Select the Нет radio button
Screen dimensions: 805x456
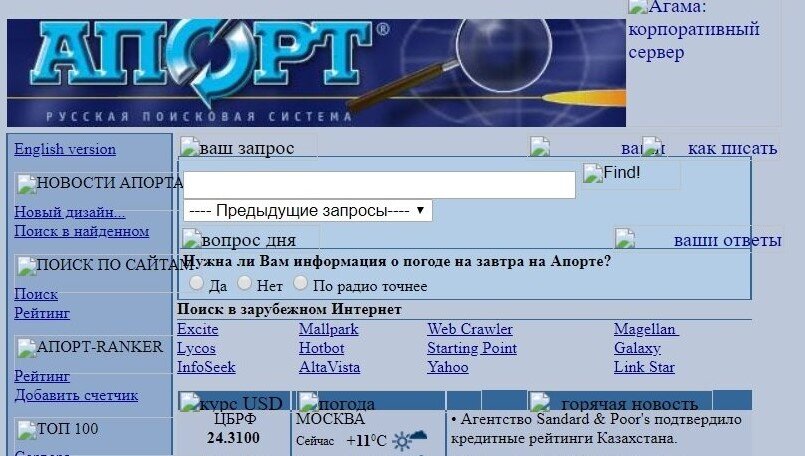244,283
